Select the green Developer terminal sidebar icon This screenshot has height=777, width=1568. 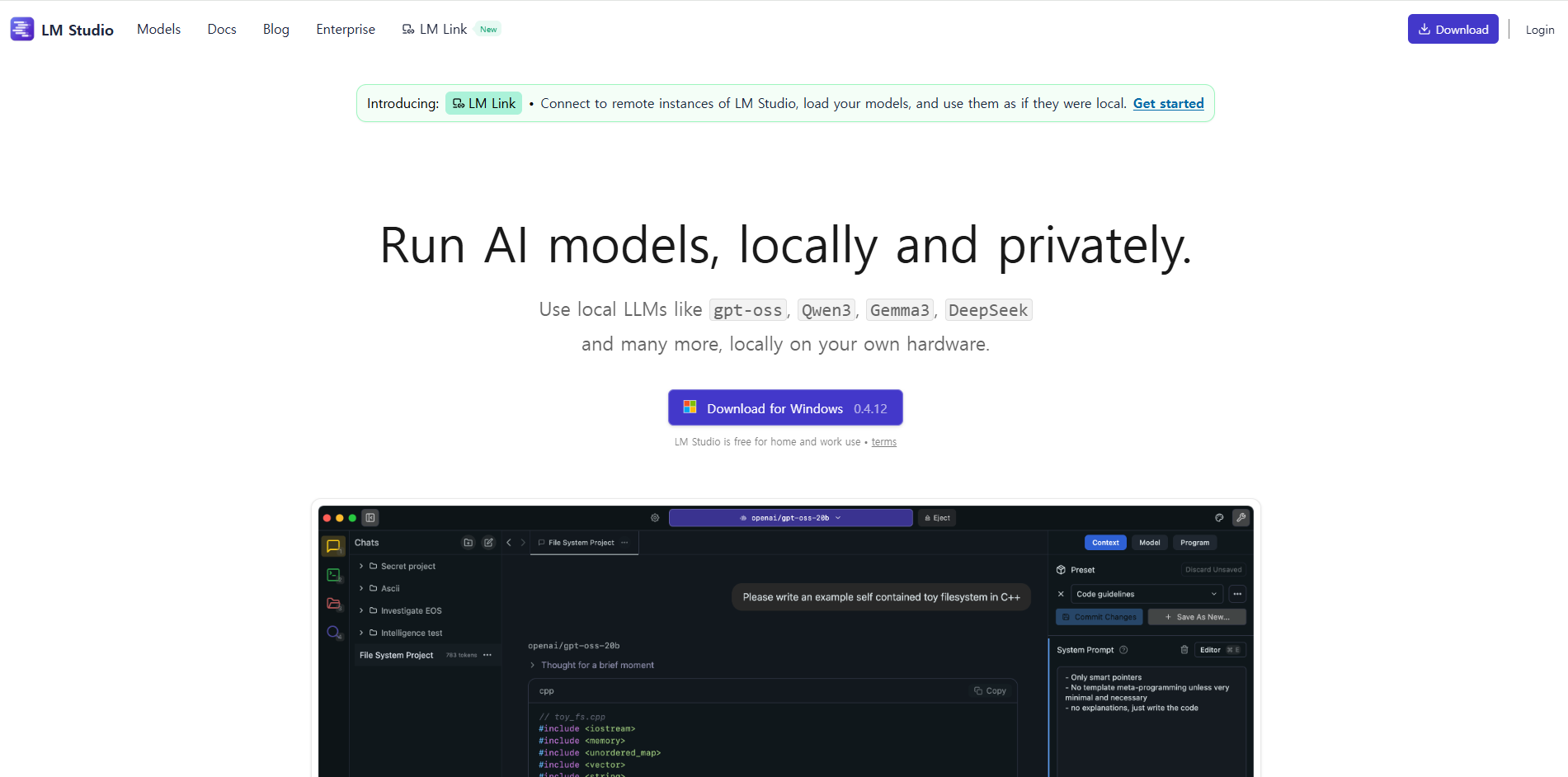[x=333, y=575]
